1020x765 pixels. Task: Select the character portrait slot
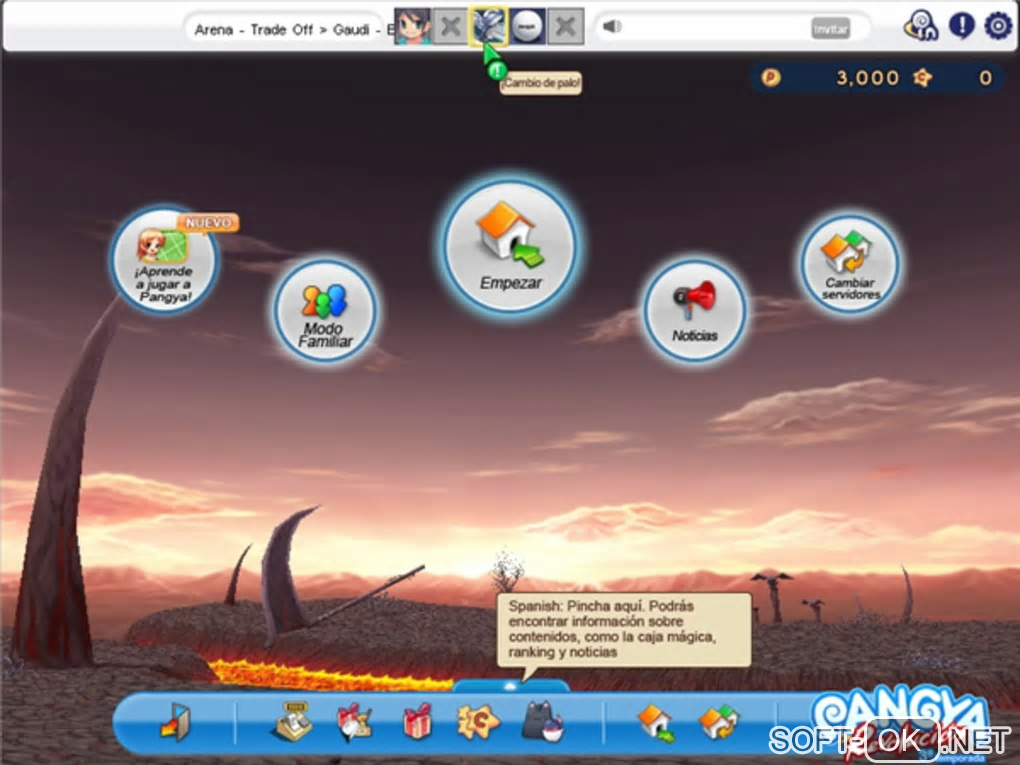click(x=412, y=27)
